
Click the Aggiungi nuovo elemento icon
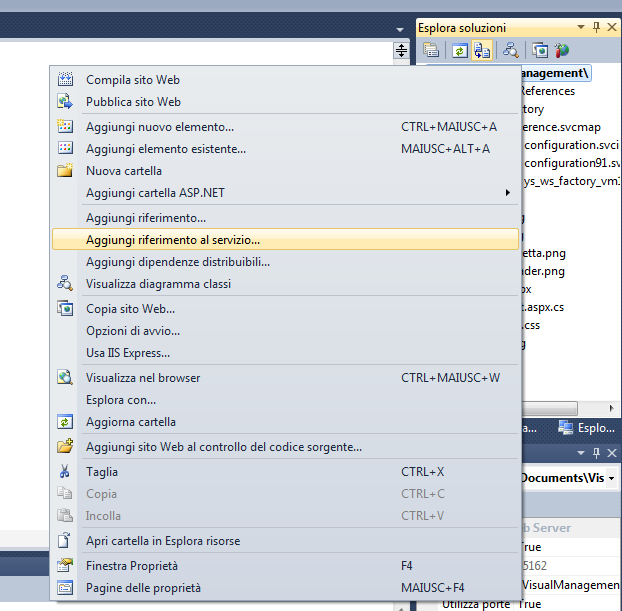65,127
